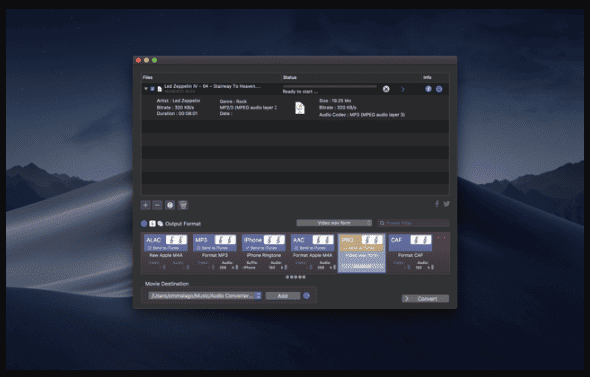Click the round globe icon in file toolbar

[x=170, y=205]
